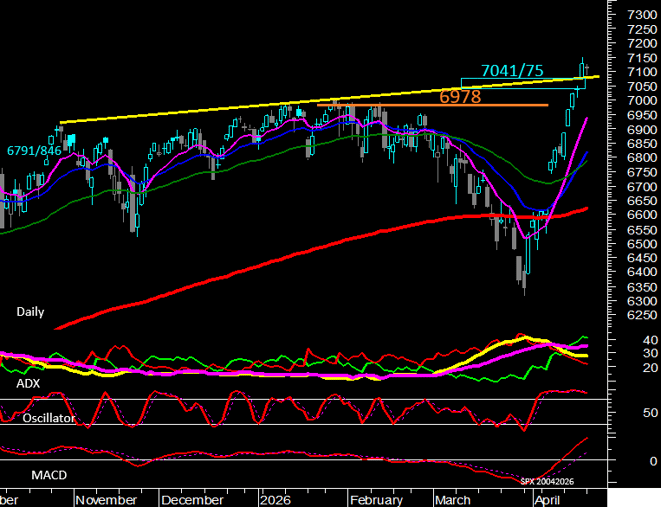Viewport: 661px width, 507px height.
Task: Select November on the time axis
Action: pos(105,499)
